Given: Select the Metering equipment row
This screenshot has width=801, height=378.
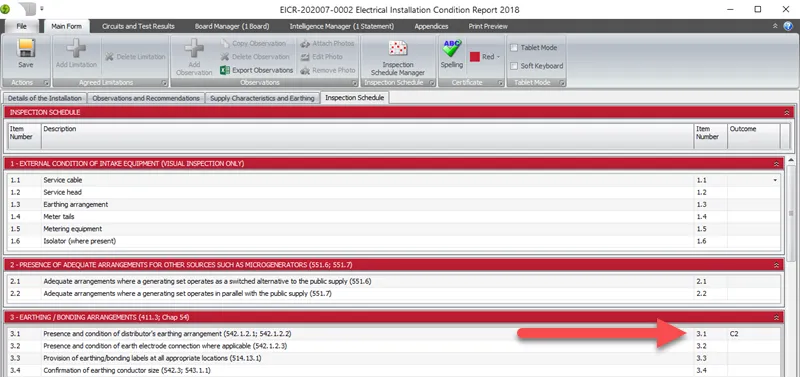Looking at the screenshot, I should coord(393,229).
